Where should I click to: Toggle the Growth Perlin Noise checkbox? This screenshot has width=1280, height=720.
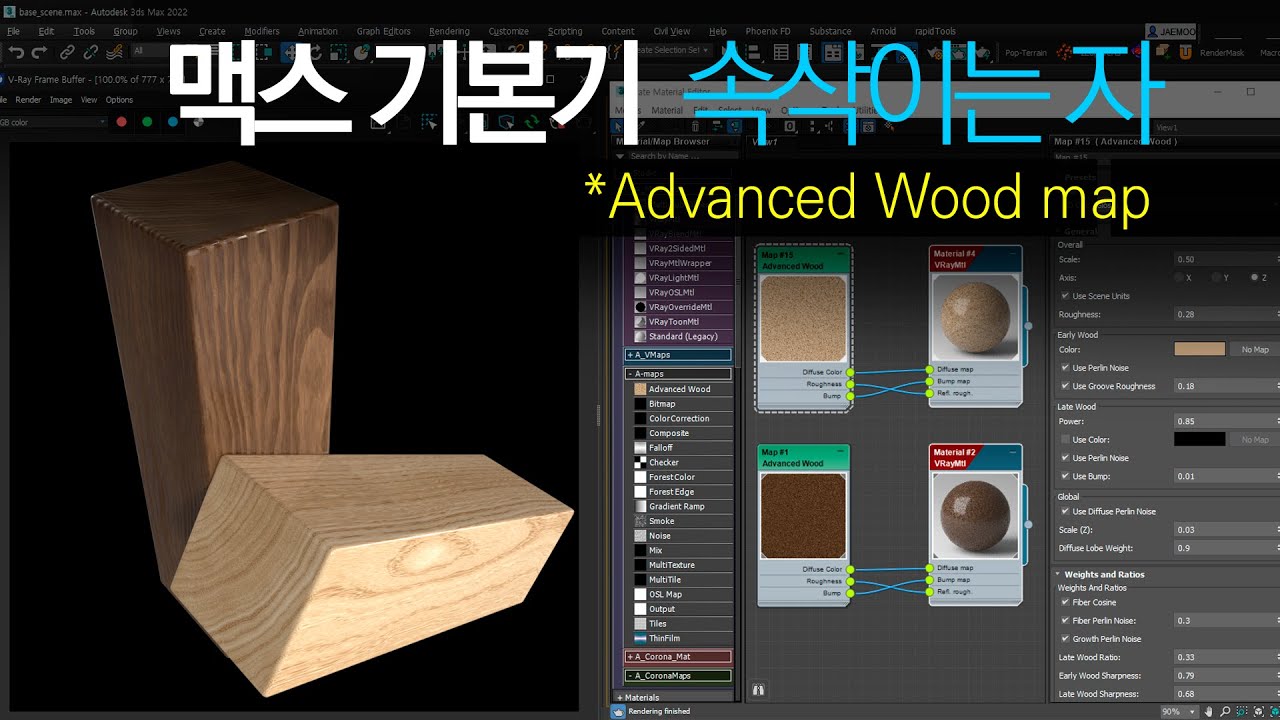1064,639
